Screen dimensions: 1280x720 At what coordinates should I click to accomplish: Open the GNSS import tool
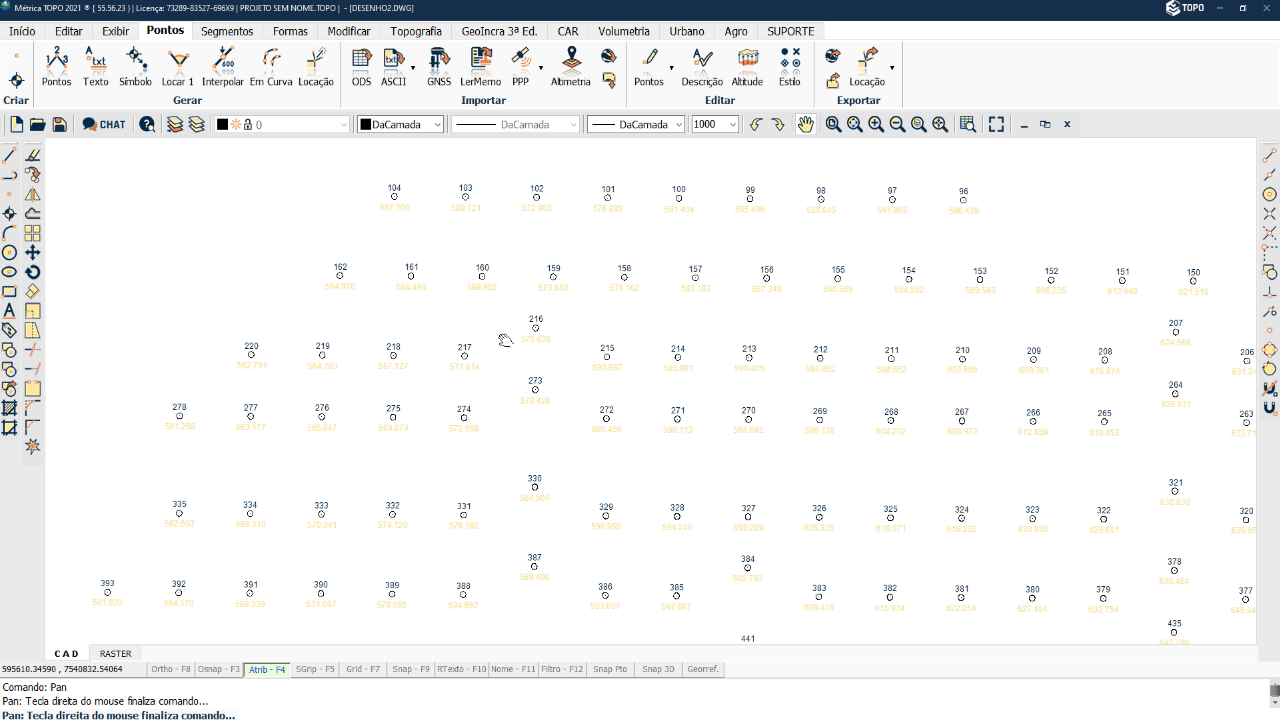pyautogui.click(x=439, y=67)
